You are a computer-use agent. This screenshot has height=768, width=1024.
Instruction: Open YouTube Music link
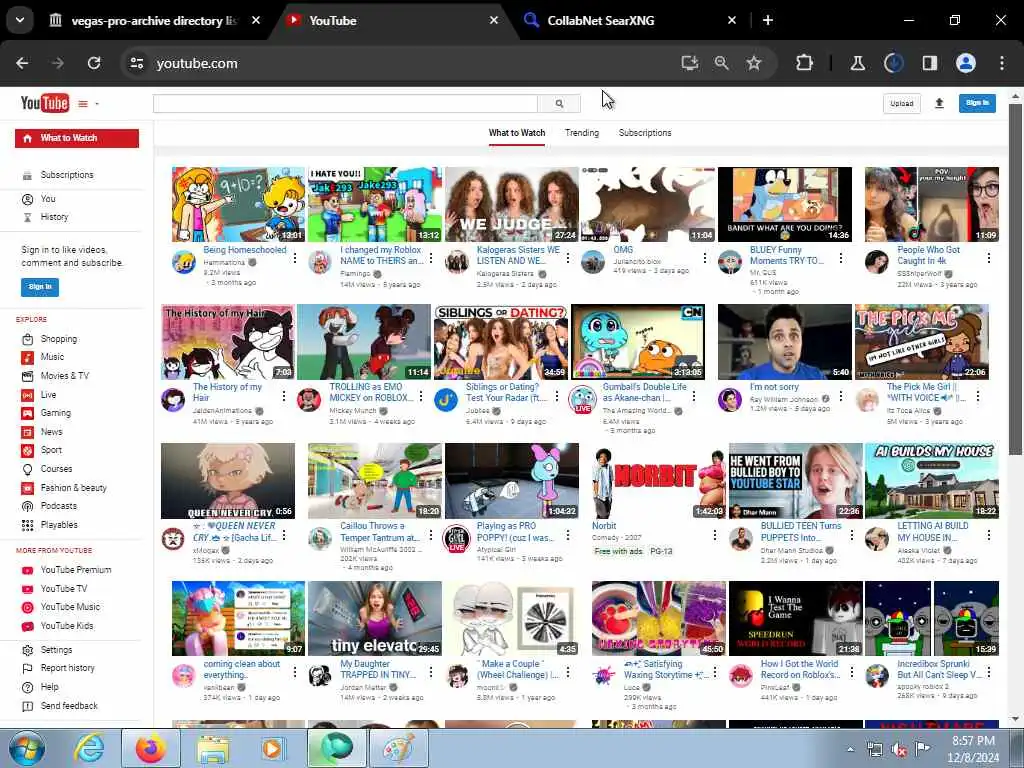point(70,607)
